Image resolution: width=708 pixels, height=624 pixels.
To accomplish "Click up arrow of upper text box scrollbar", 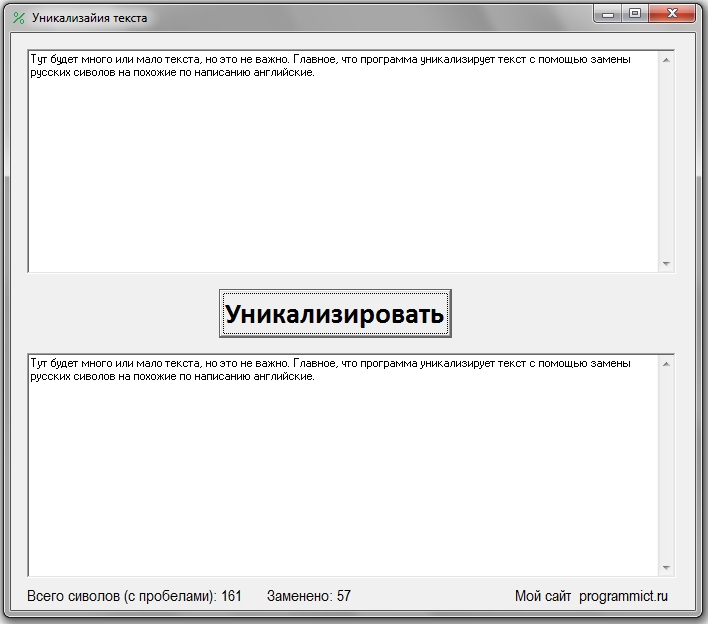I will (666, 60).
